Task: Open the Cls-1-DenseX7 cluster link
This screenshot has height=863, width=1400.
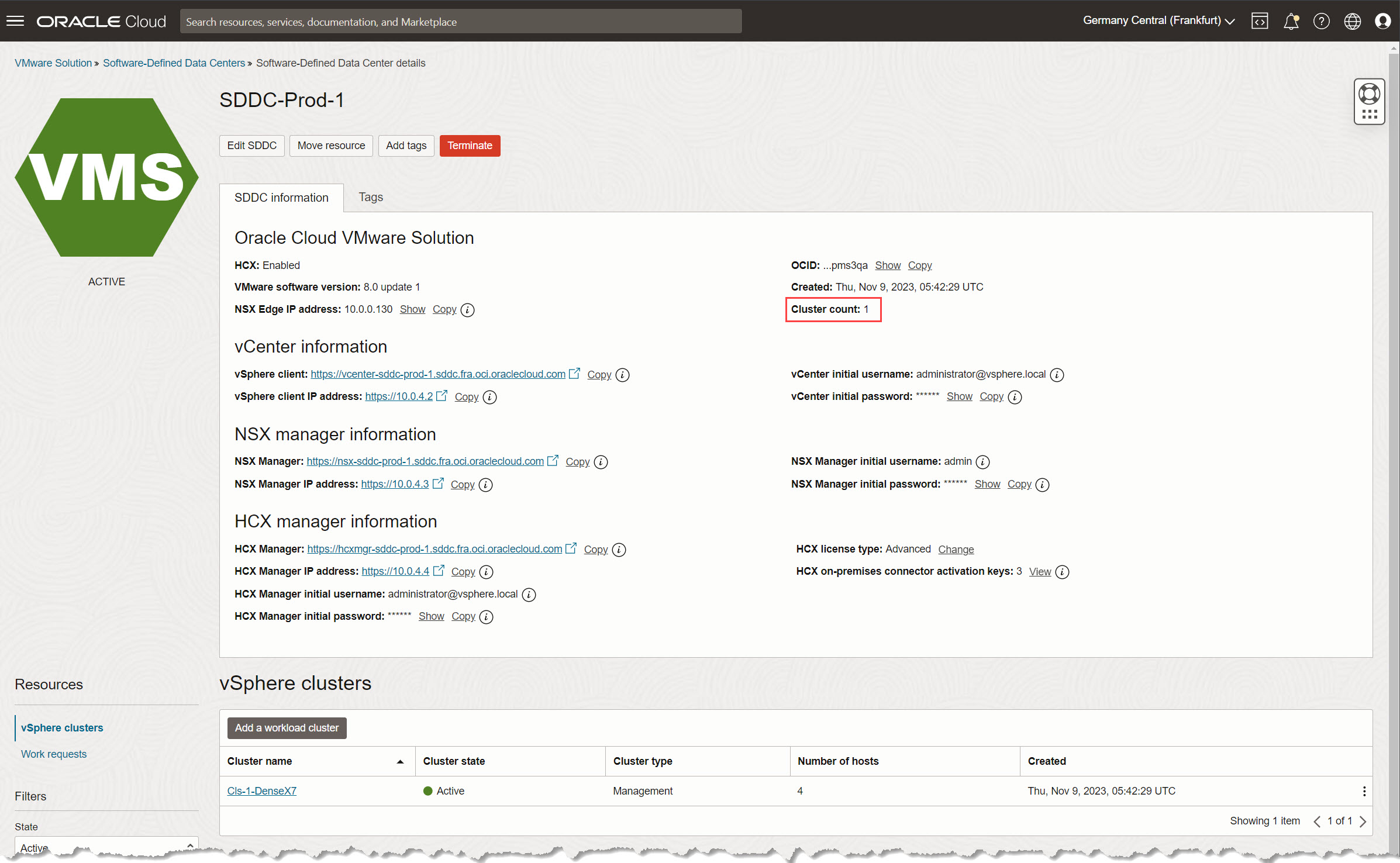Action: point(261,791)
